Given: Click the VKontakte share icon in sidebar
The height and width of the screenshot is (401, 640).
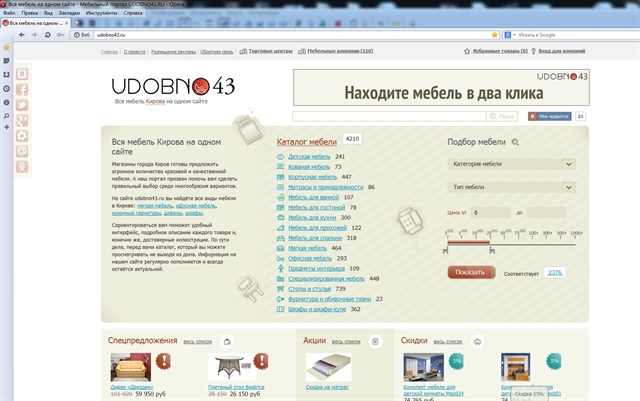Looking at the screenshot, I should (22, 72).
